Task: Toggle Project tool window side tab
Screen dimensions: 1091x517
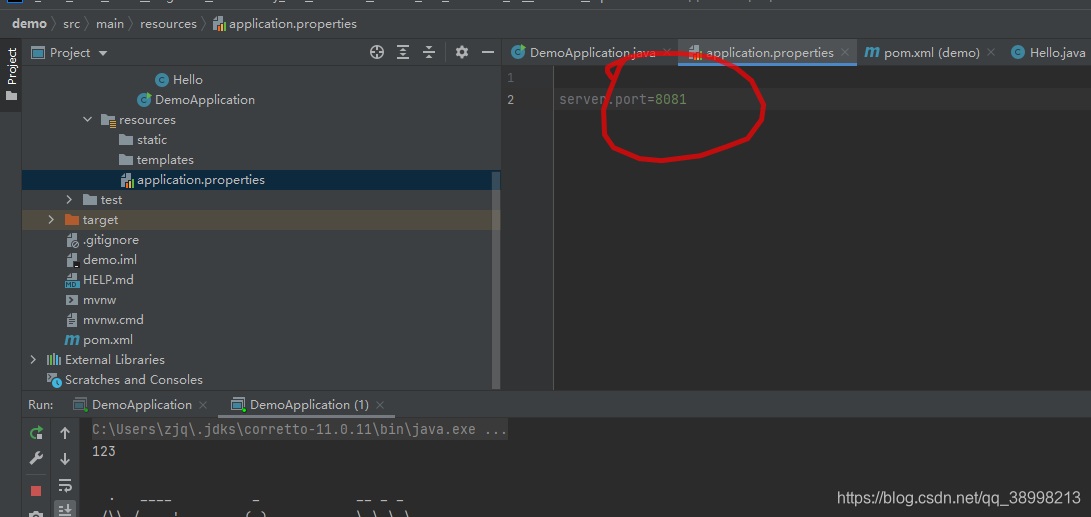Action: 11,74
